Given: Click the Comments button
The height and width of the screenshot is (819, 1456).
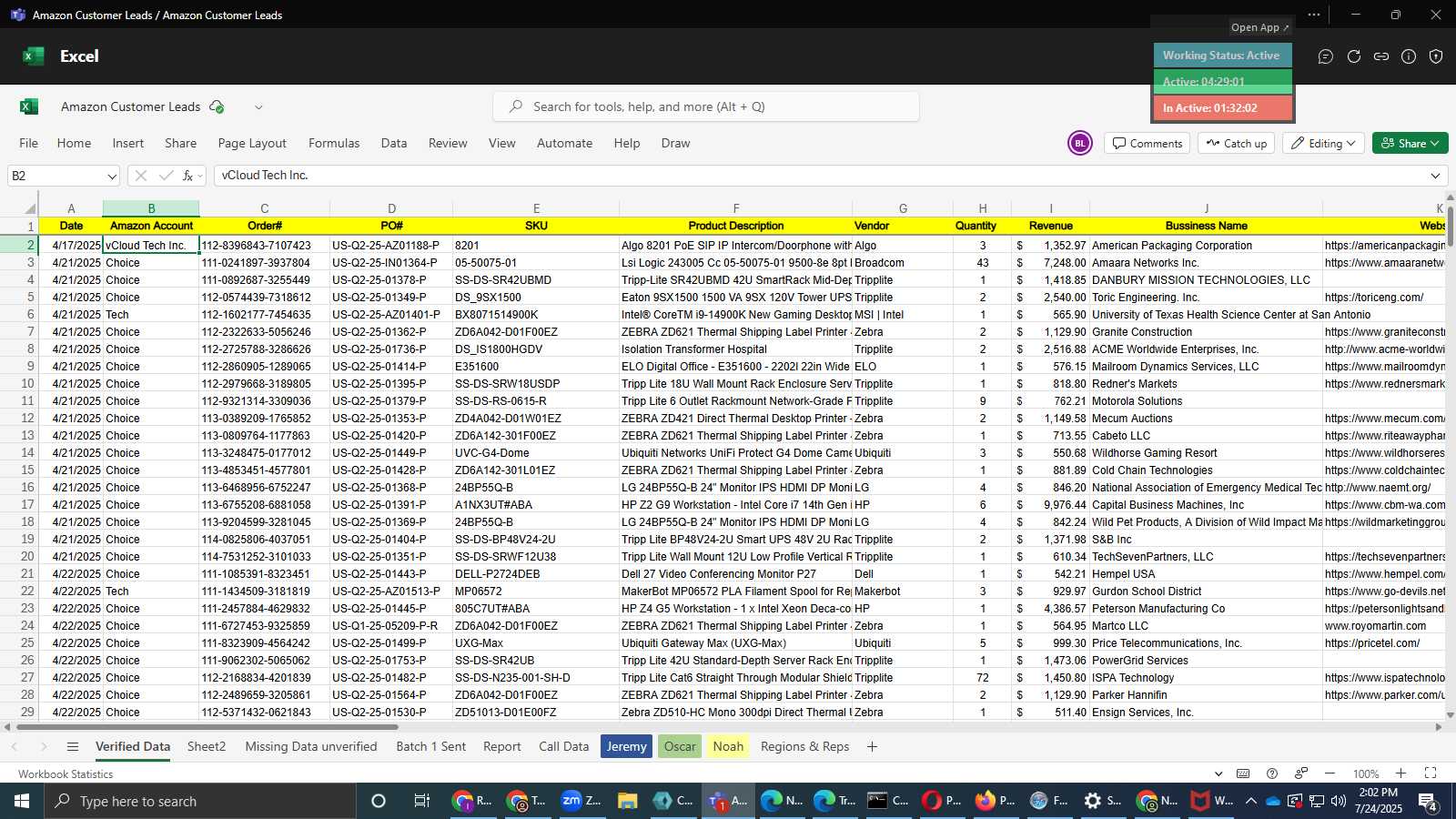Looking at the screenshot, I should point(1148,144).
